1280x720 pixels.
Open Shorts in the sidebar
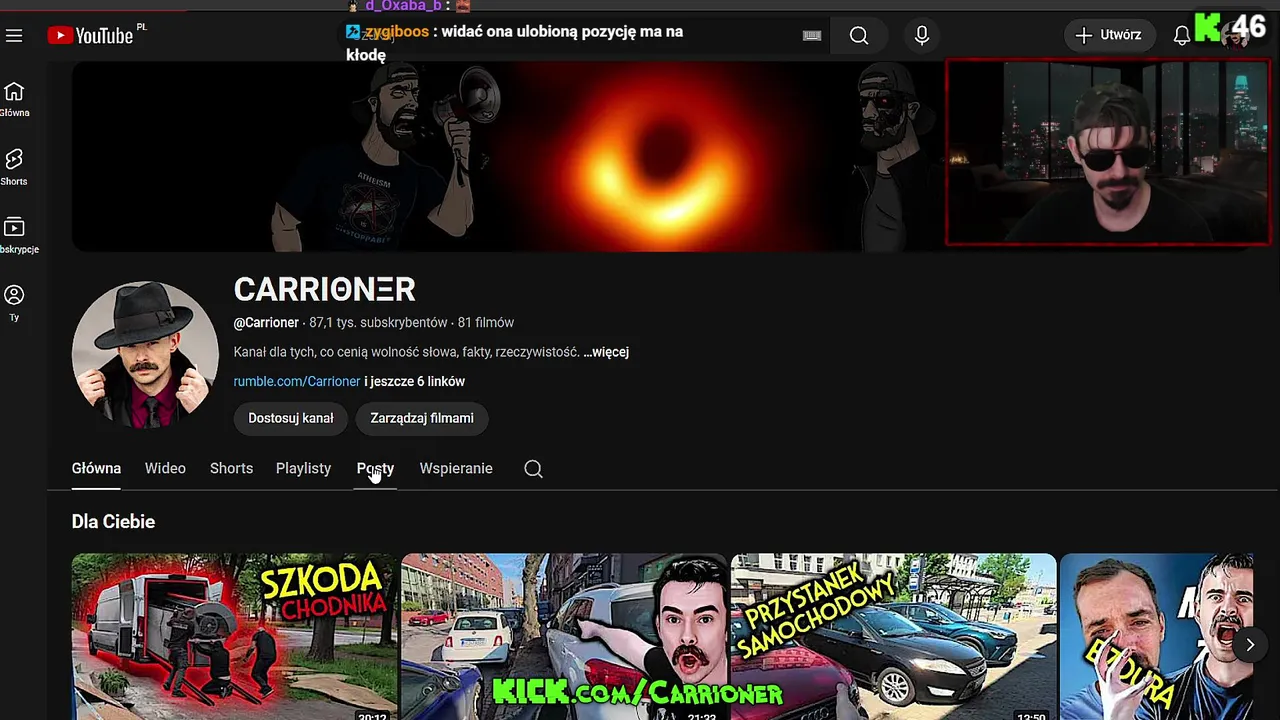[x=14, y=168]
